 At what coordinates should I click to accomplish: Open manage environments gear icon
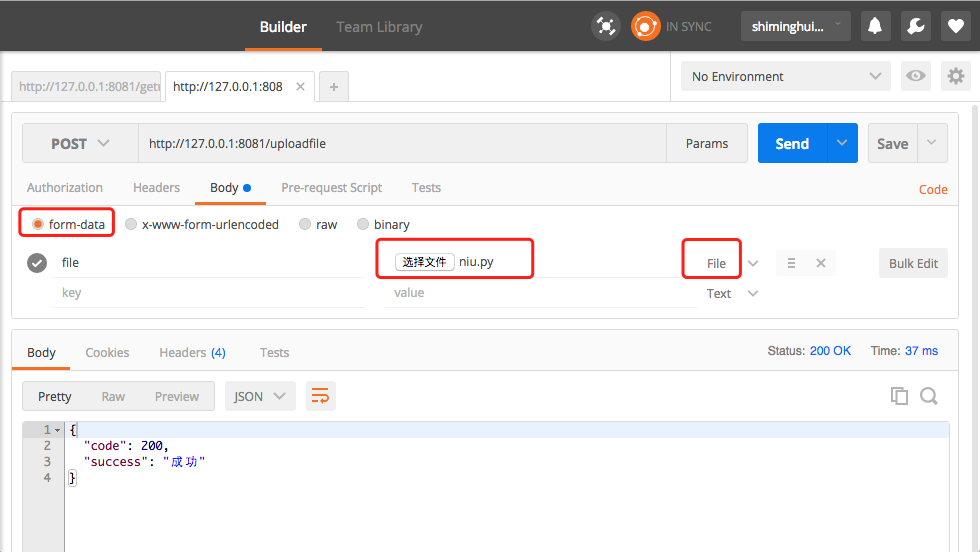coord(956,76)
